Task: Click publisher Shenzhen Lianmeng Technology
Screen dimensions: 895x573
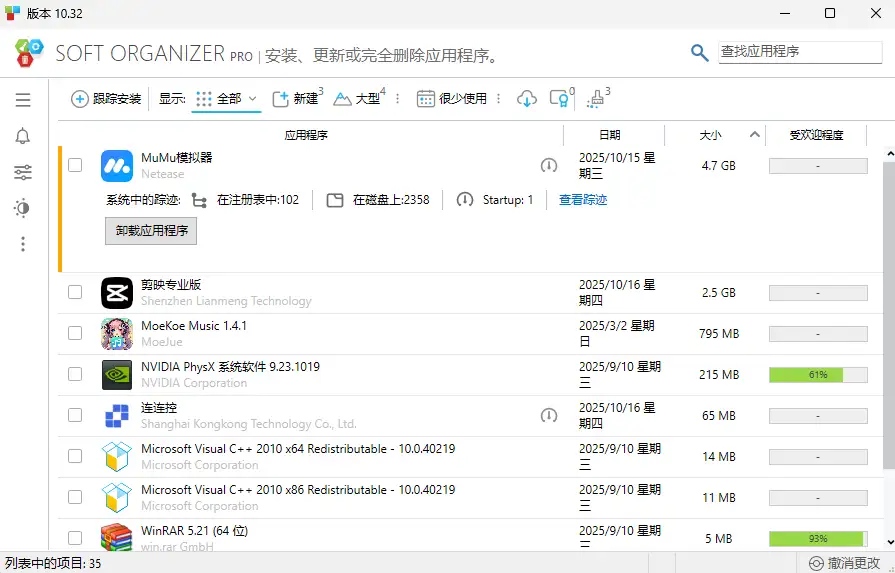Action: point(226,301)
